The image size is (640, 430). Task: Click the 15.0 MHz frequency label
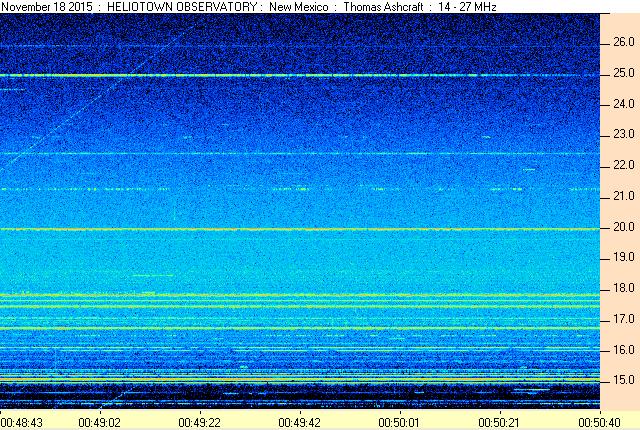624,380
